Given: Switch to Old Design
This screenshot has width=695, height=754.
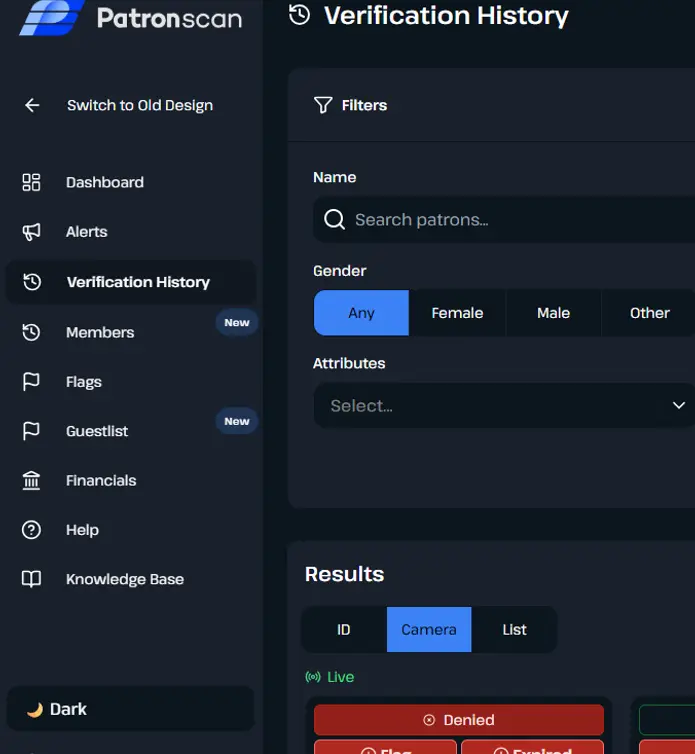Looking at the screenshot, I should click(x=139, y=105).
